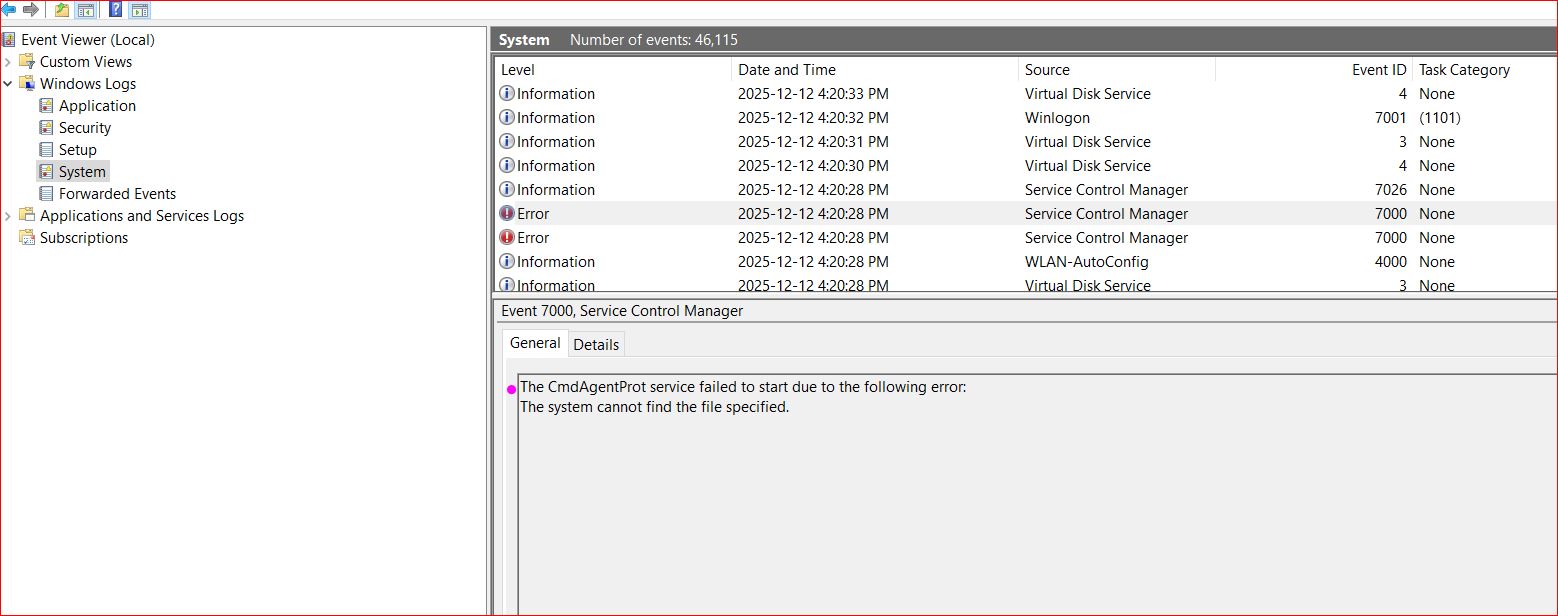Select Subscriptions in the tree
Screen dimensions: 1558x616
click(84, 238)
